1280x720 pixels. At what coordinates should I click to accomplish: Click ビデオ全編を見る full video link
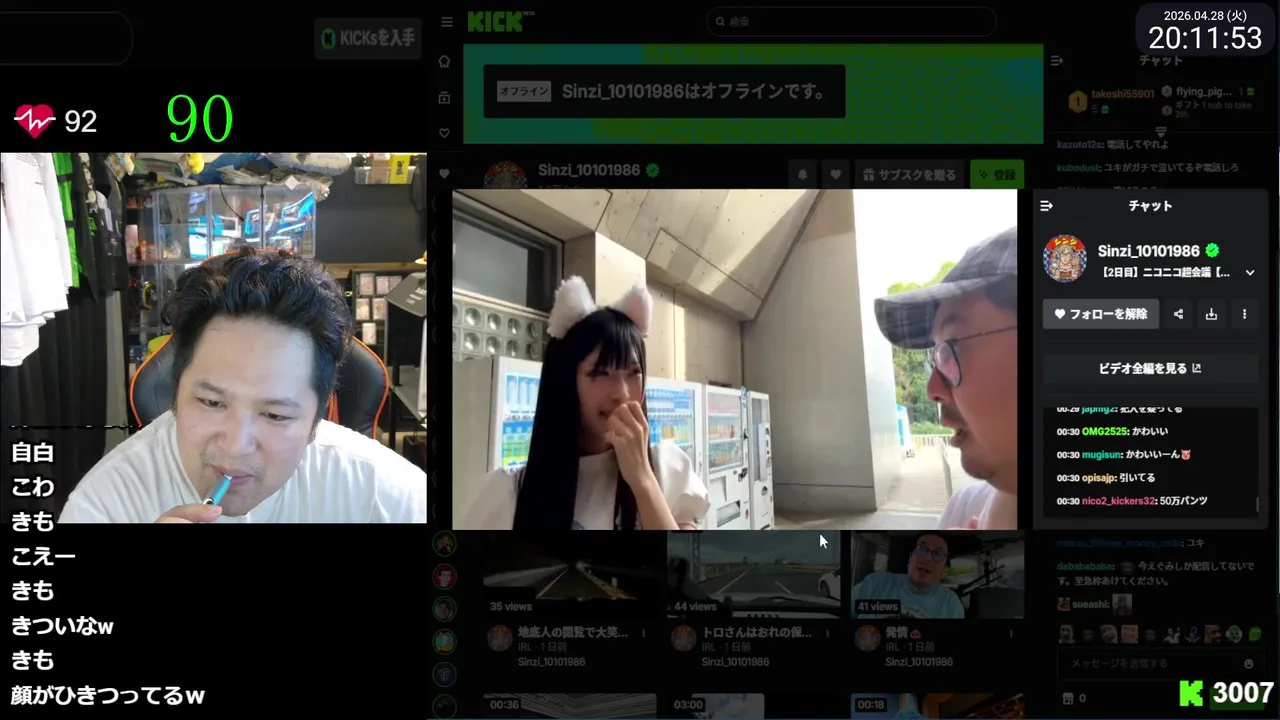click(x=1150, y=368)
